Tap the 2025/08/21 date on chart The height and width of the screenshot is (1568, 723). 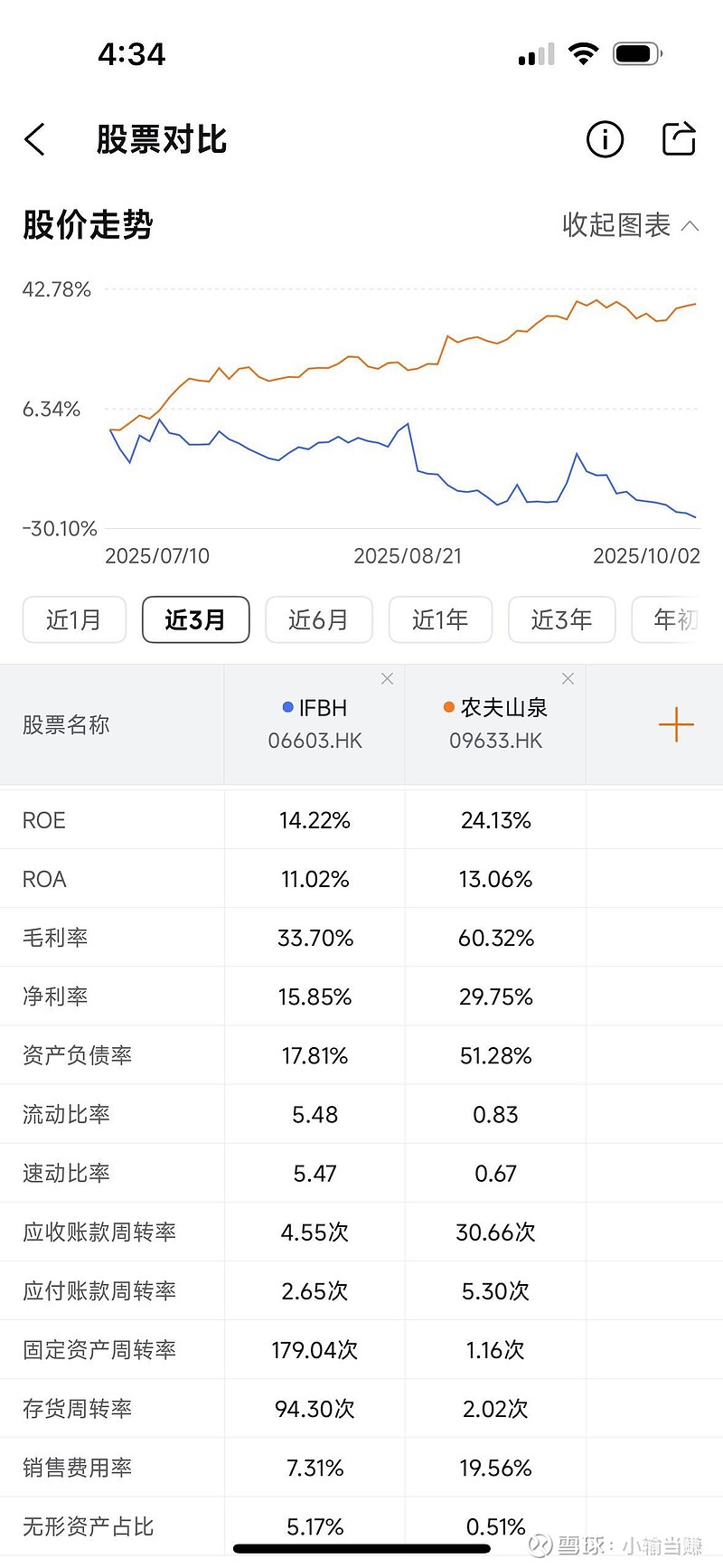pos(408,556)
